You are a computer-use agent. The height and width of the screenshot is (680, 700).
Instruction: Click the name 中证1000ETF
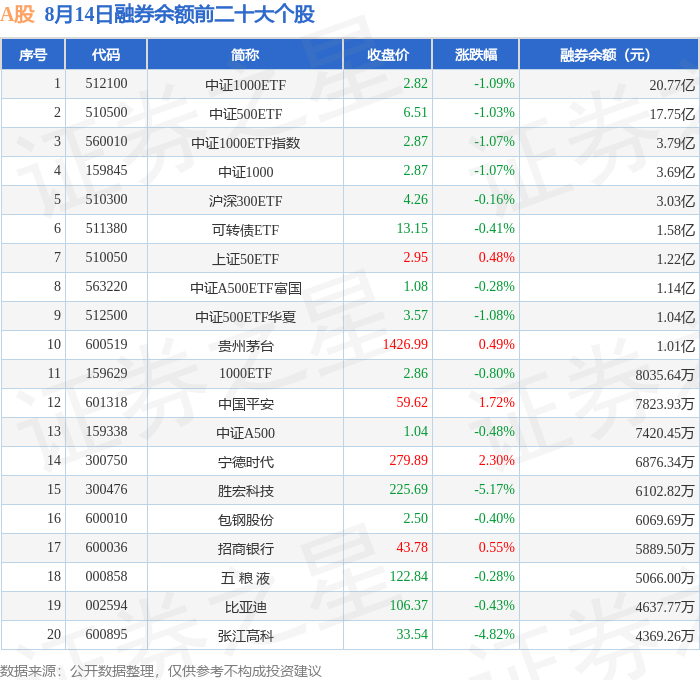[x=246, y=85]
